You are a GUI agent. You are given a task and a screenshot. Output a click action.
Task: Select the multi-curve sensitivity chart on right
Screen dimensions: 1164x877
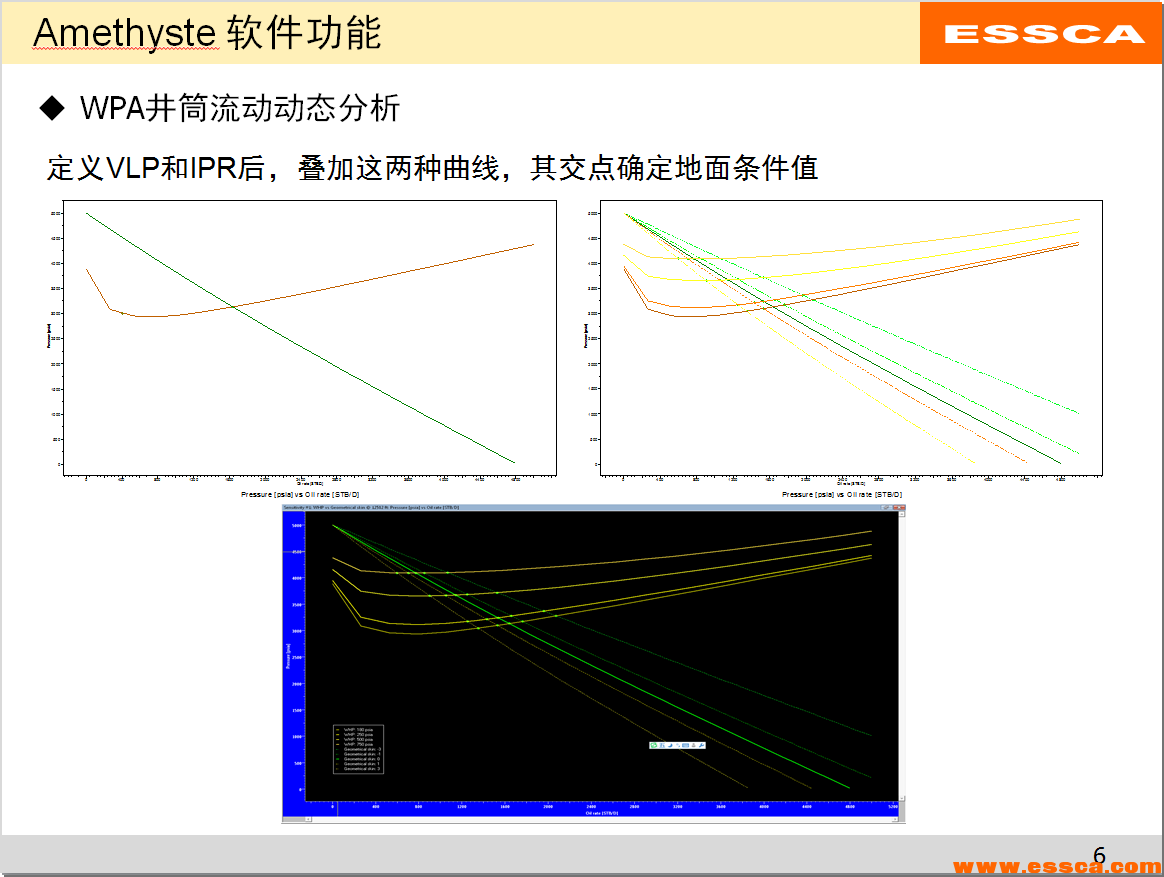[850, 338]
